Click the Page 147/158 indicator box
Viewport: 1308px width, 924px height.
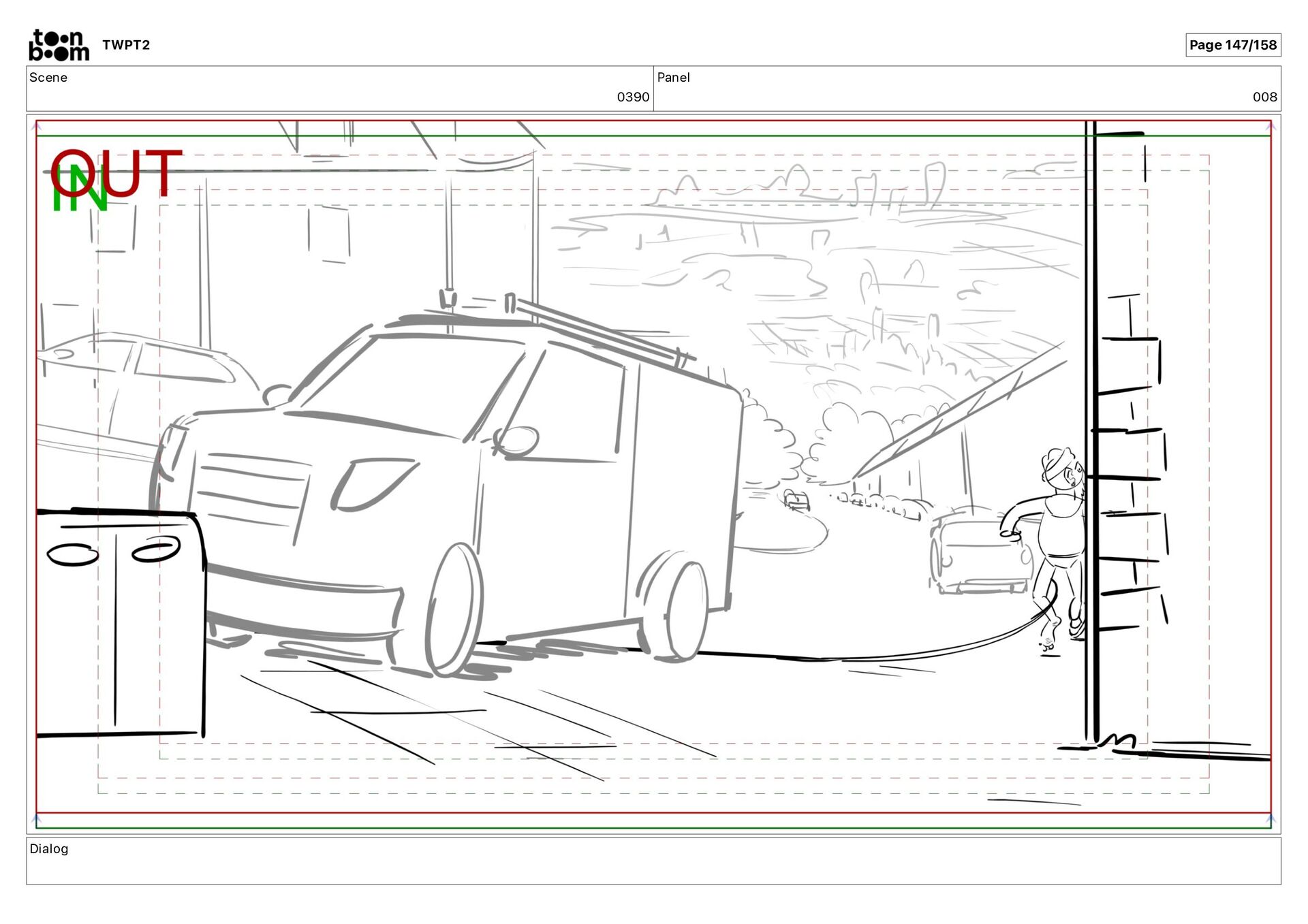[x=1232, y=45]
